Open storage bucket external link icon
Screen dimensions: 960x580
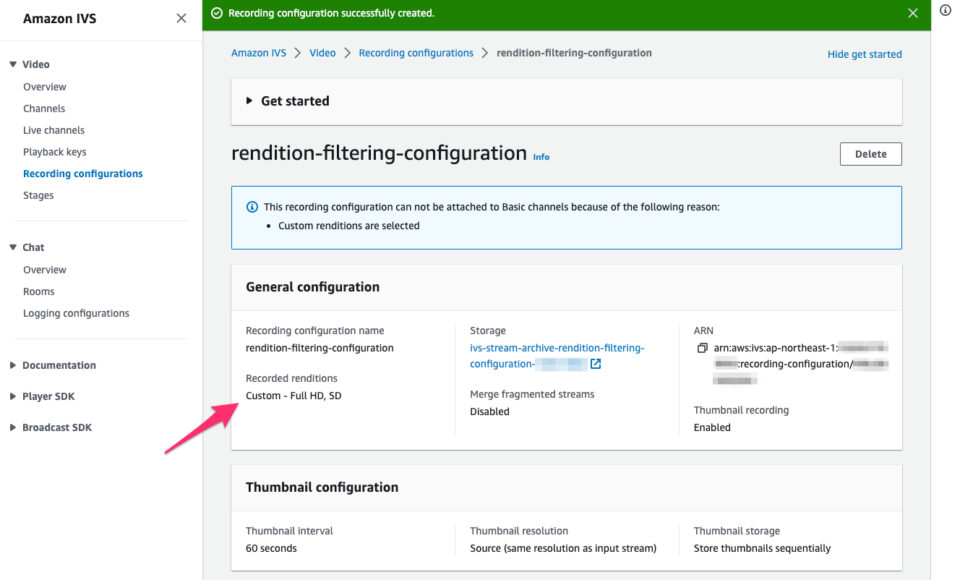[x=596, y=364]
